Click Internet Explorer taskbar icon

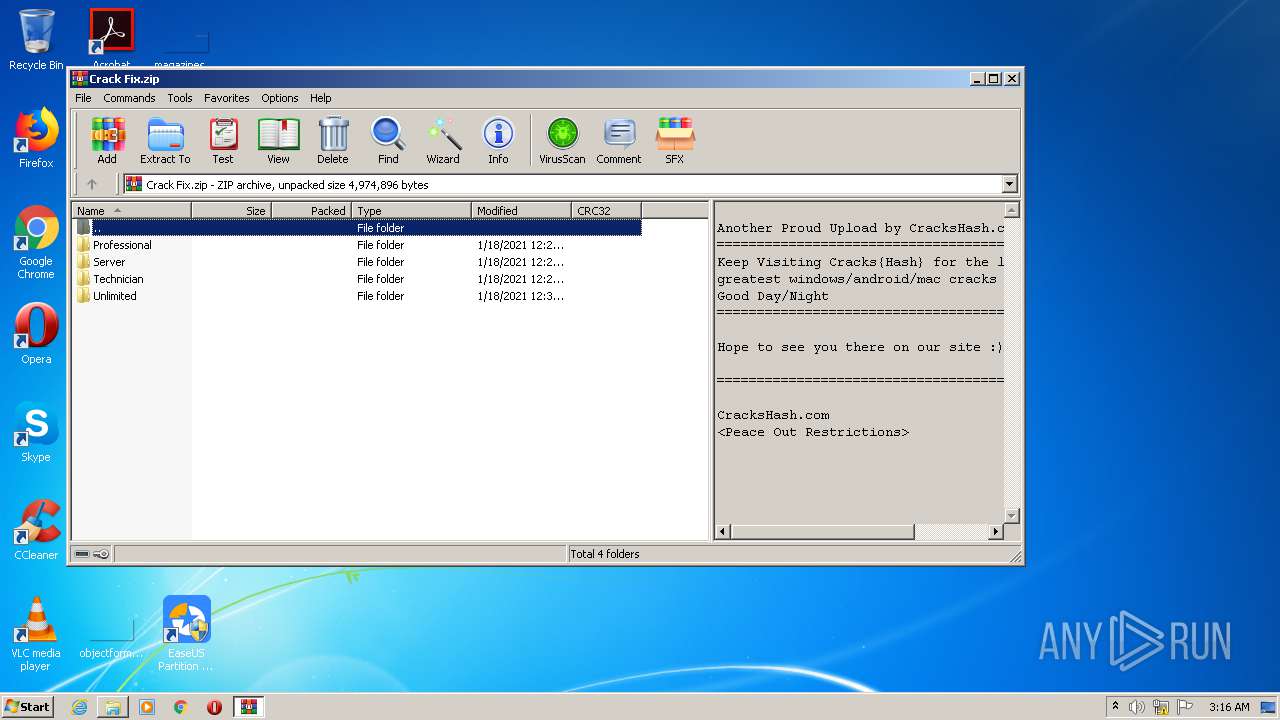pos(79,707)
